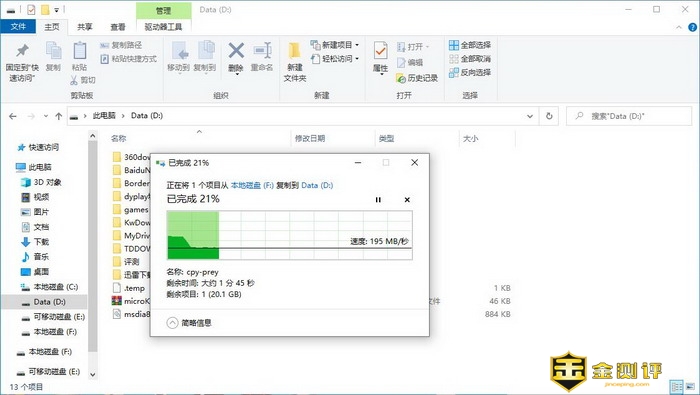Click the Back navigation arrow
This screenshot has height=395, width=700.
coord(13,116)
